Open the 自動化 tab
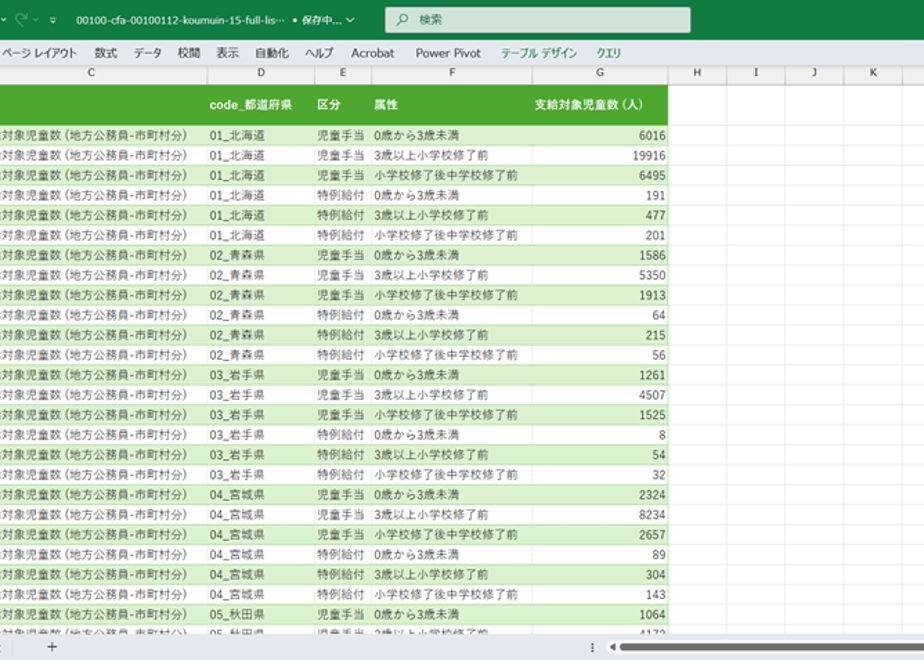Image resolution: width=924 pixels, height=660 pixels. point(272,53)
